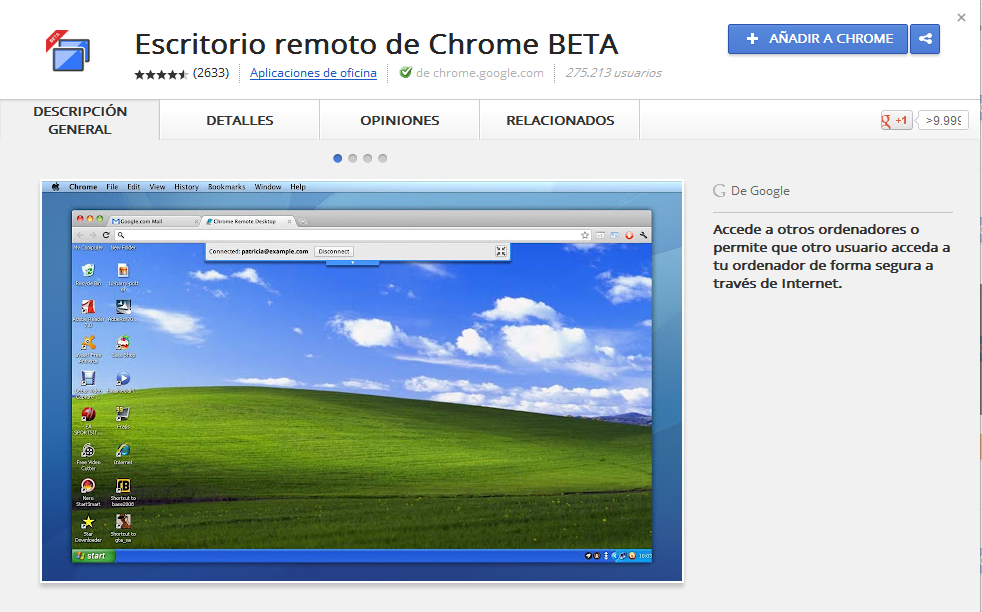
Task: Click the De Google publisher text
Action: click(x=760, y=191)
